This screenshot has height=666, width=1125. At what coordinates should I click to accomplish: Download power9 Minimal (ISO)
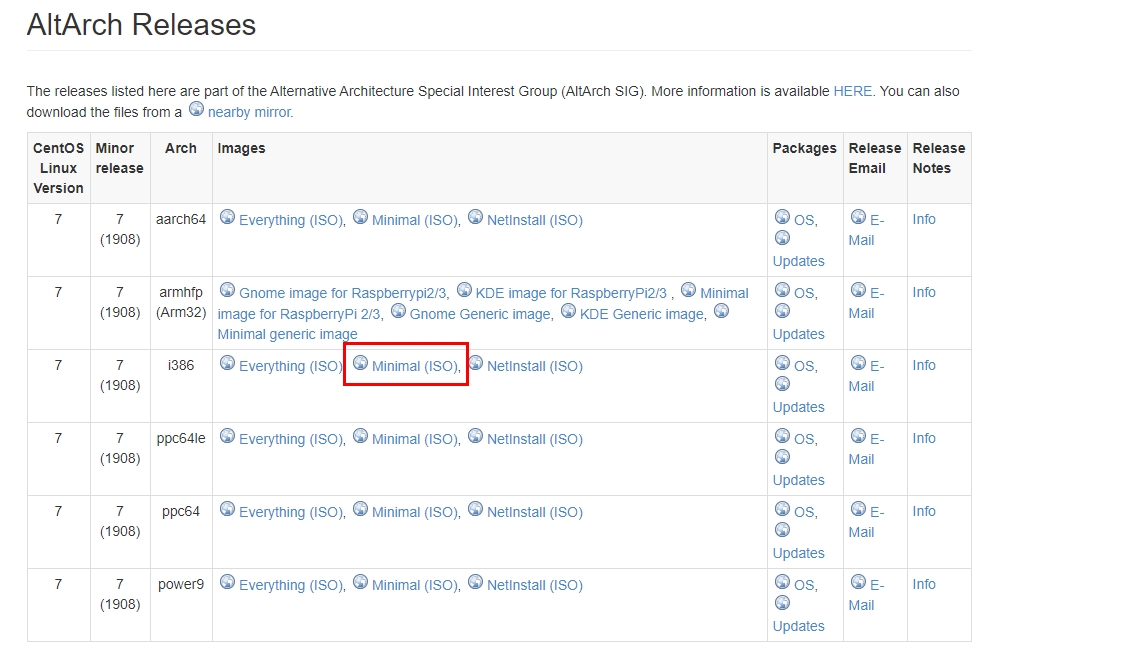(413, 586)
